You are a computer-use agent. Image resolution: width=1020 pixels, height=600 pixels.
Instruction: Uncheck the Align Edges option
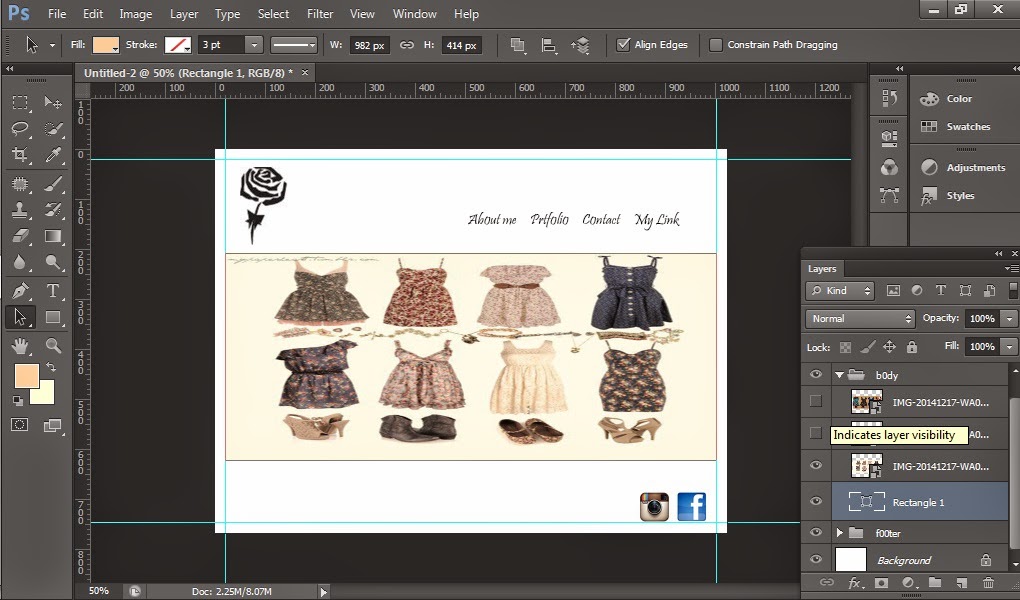click(624, 45)
